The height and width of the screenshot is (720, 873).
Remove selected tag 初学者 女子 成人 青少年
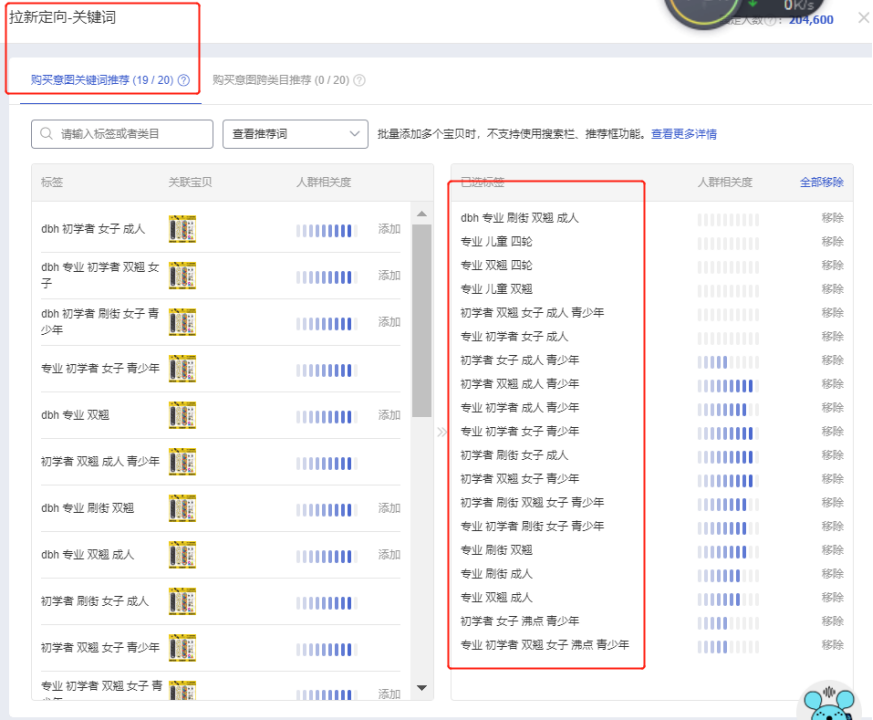point(832,360)
